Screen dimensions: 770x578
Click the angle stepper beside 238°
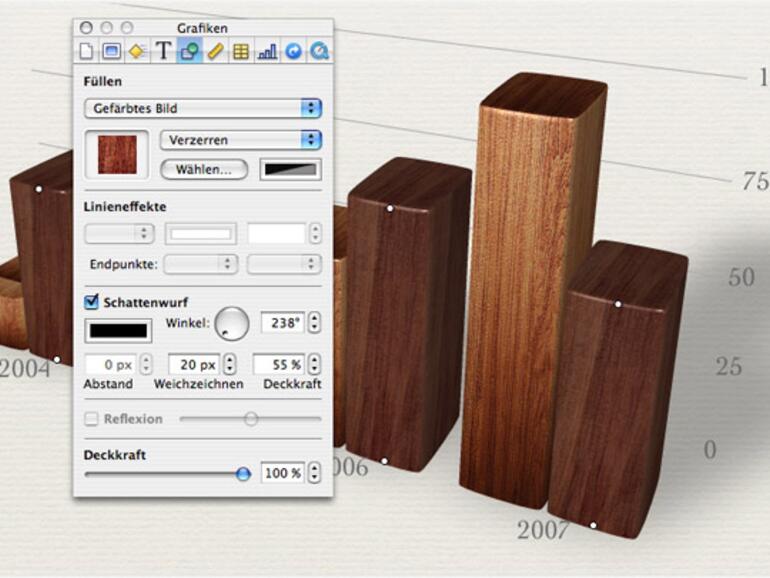(x=315, y=323)
